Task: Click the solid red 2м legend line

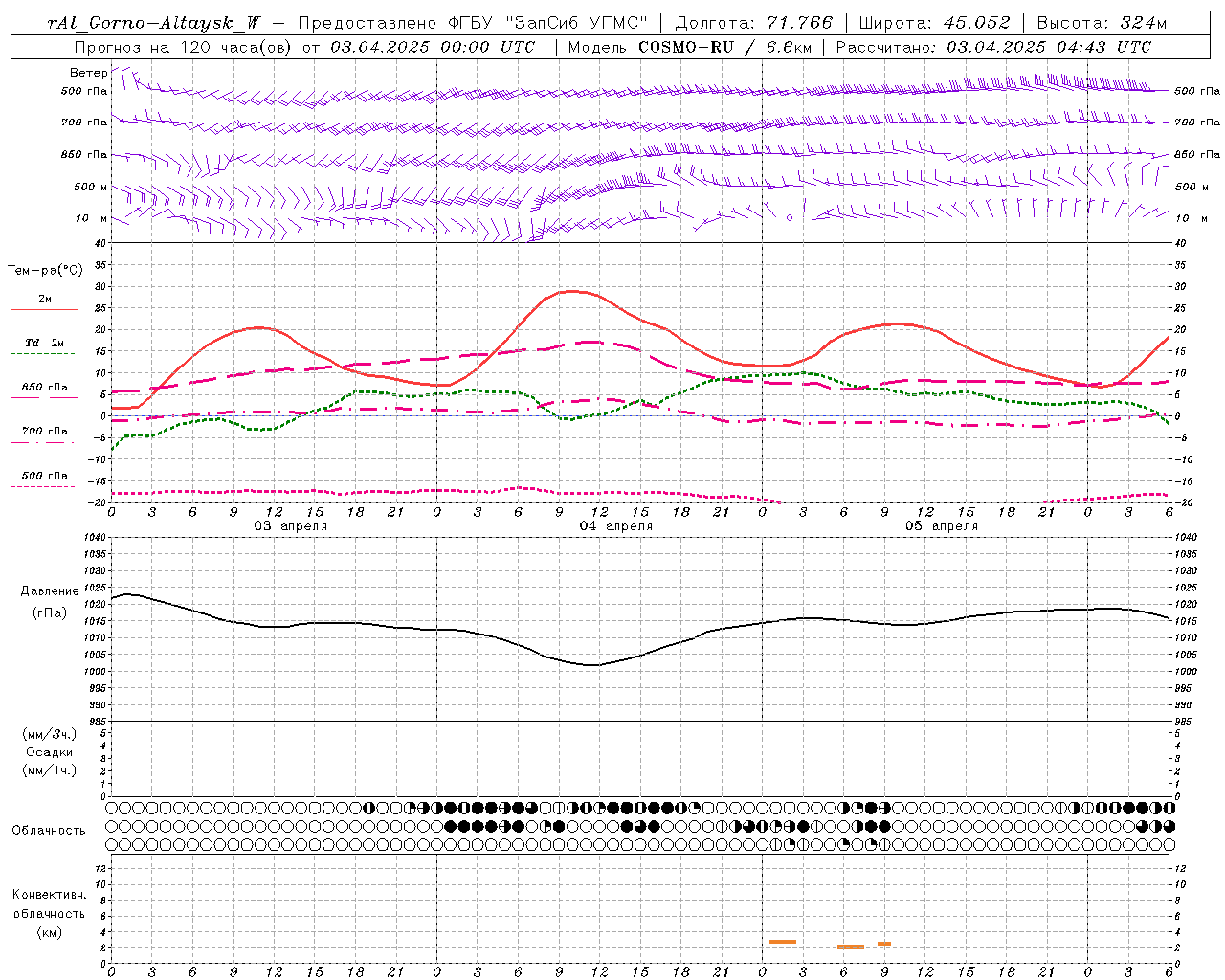Action: pos(44,310)
